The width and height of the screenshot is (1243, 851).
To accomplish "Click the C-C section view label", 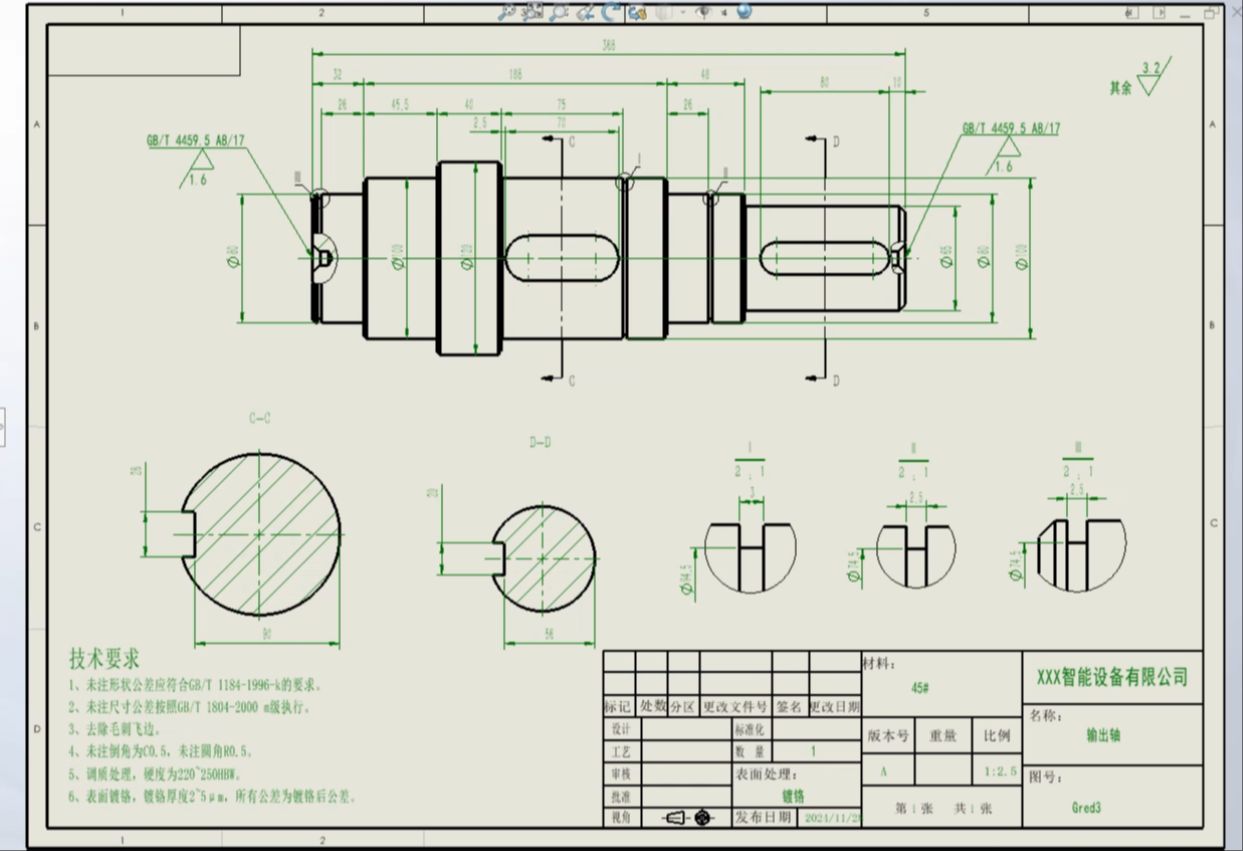I will point(259,420).
